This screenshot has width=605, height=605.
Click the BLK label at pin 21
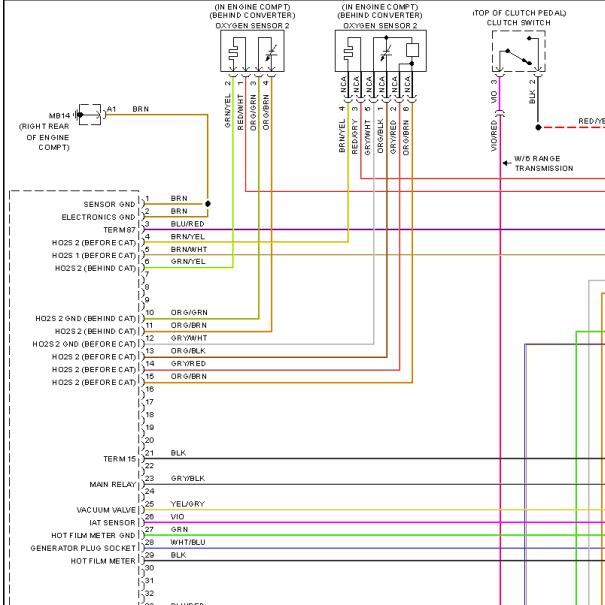178,453
